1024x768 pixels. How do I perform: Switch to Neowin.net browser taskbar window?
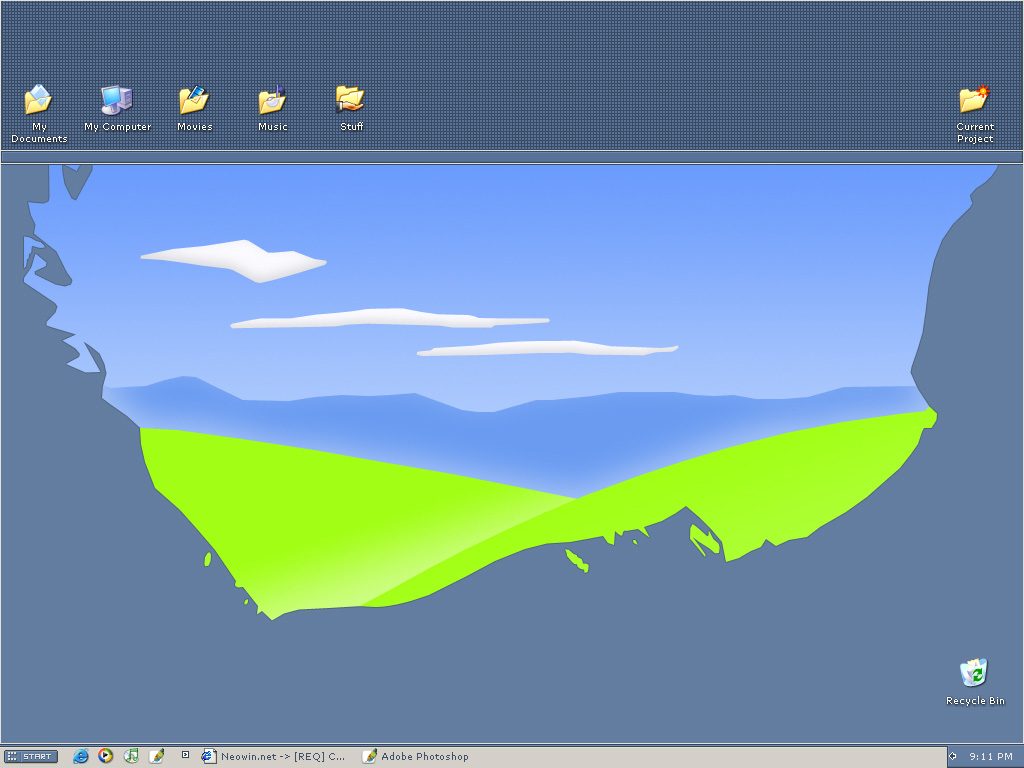[x=274, y=756]
